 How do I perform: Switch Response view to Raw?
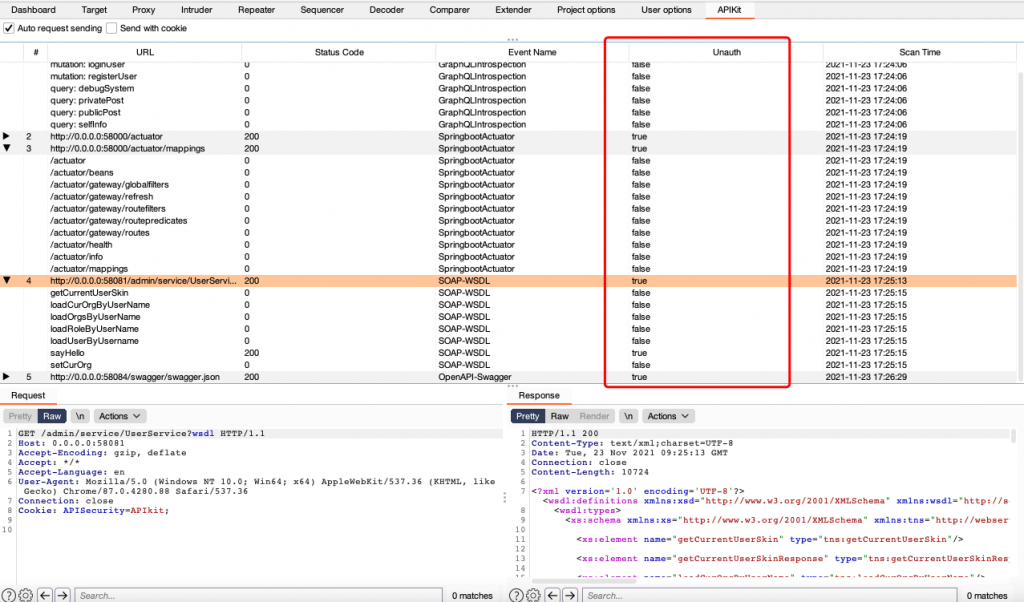[560, 416]
